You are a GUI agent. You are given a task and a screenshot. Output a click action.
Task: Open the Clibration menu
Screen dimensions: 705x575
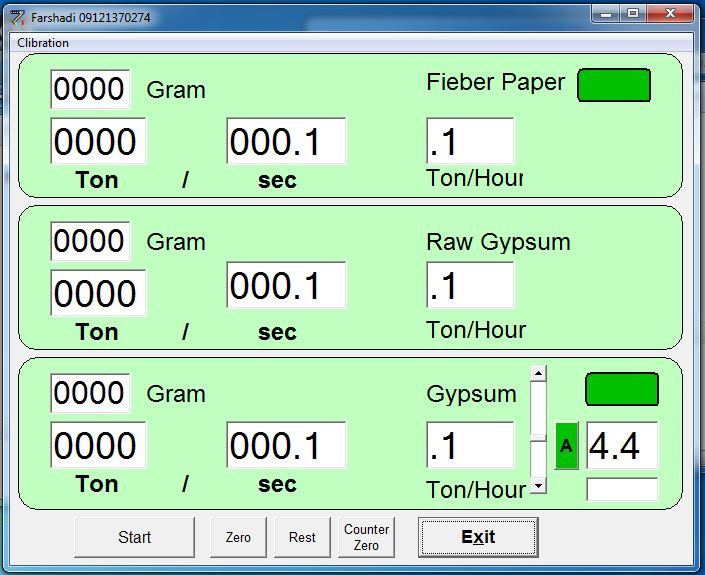[43, 43]
